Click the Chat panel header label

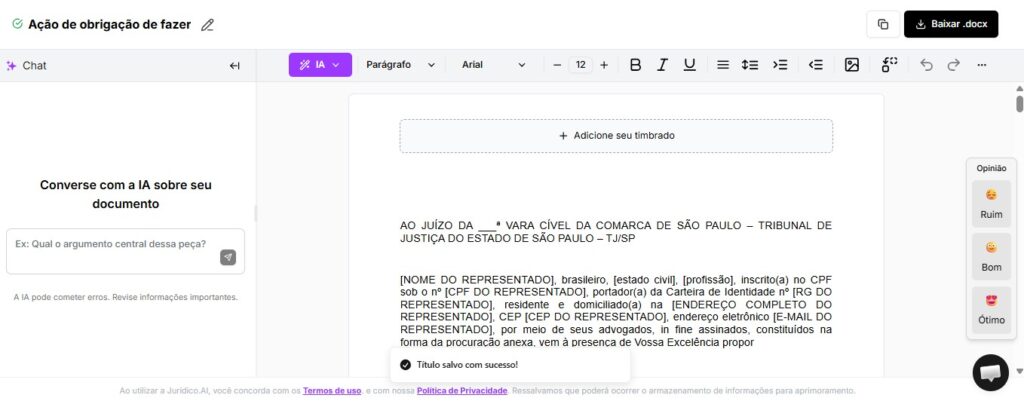34,65
